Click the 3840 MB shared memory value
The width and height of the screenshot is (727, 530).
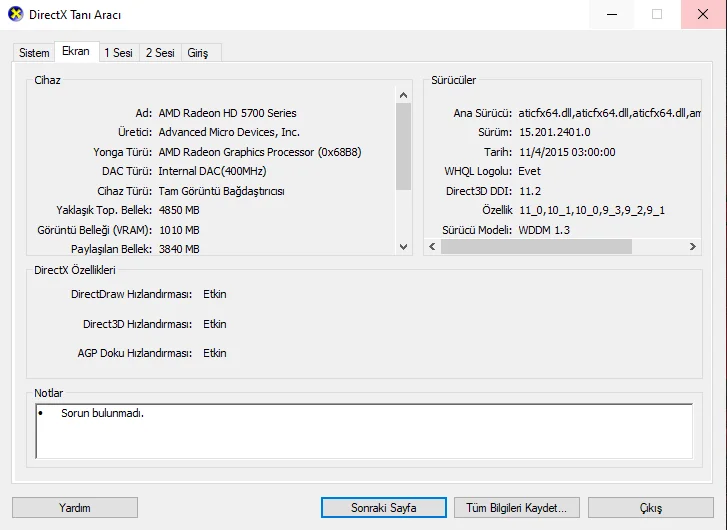(179, 249)
